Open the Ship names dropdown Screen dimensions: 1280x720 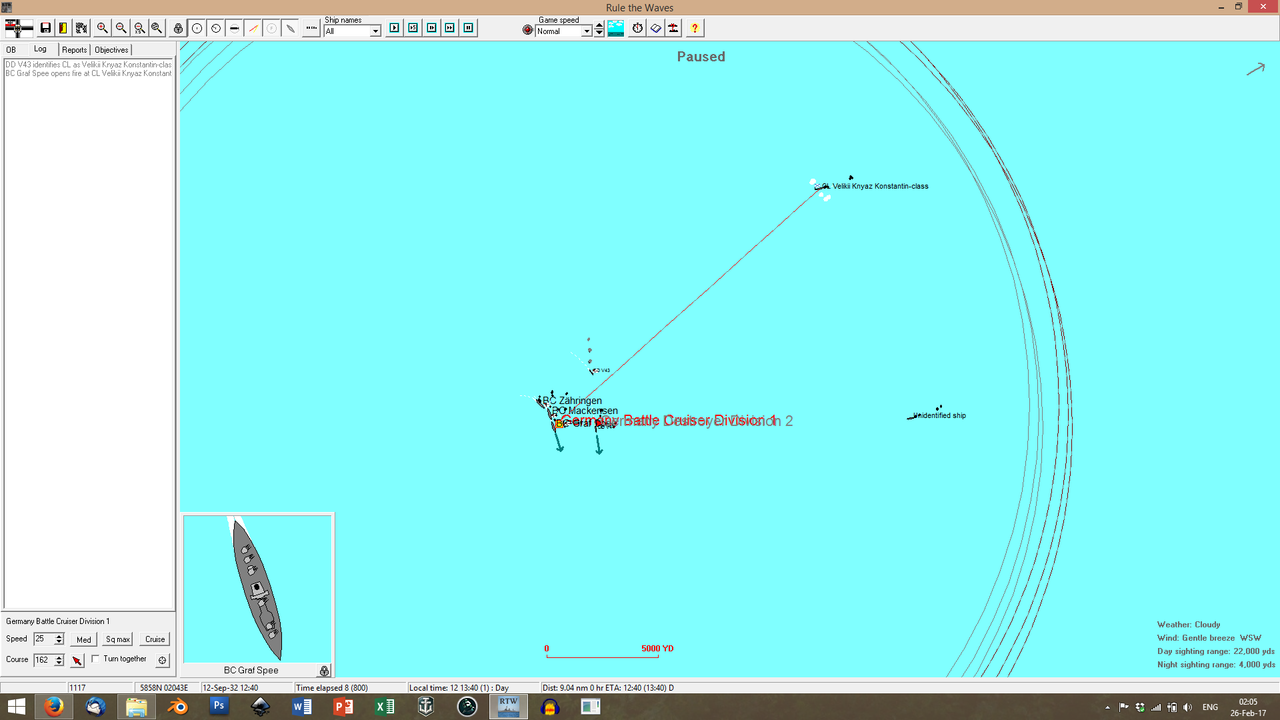pos(376,31)
